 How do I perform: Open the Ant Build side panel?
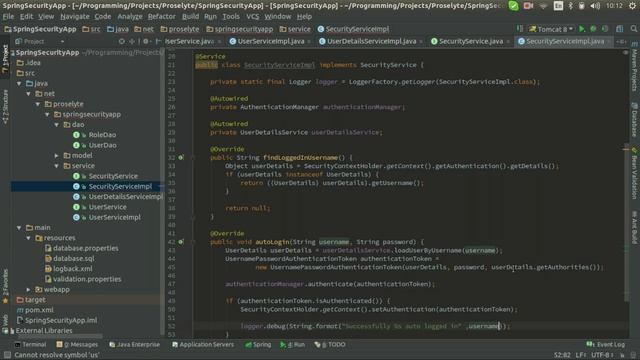point(634,227)
